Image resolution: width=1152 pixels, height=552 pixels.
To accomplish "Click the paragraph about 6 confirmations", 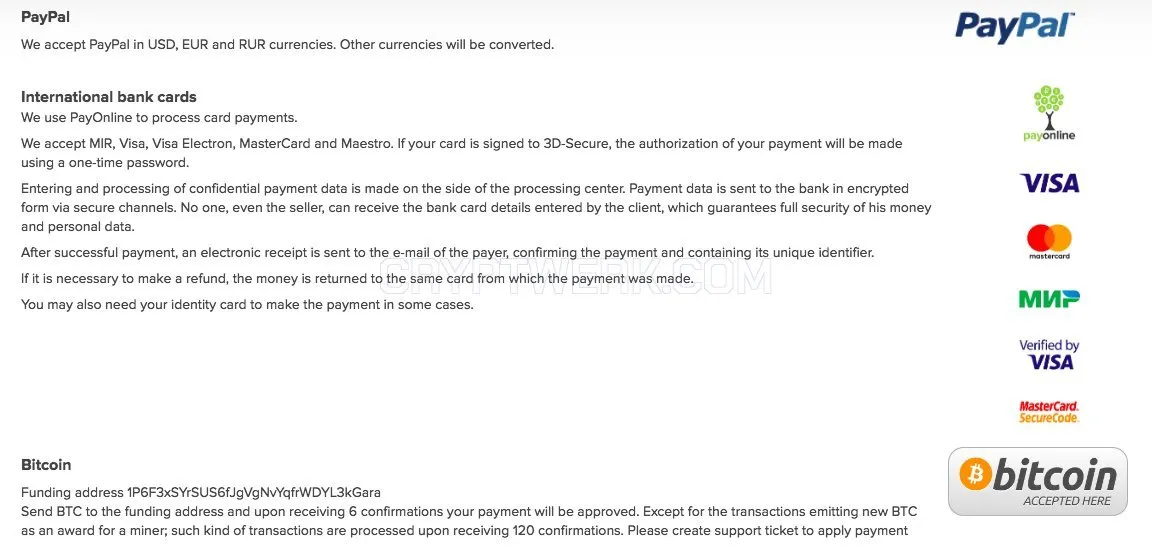I will coord(469,520).
